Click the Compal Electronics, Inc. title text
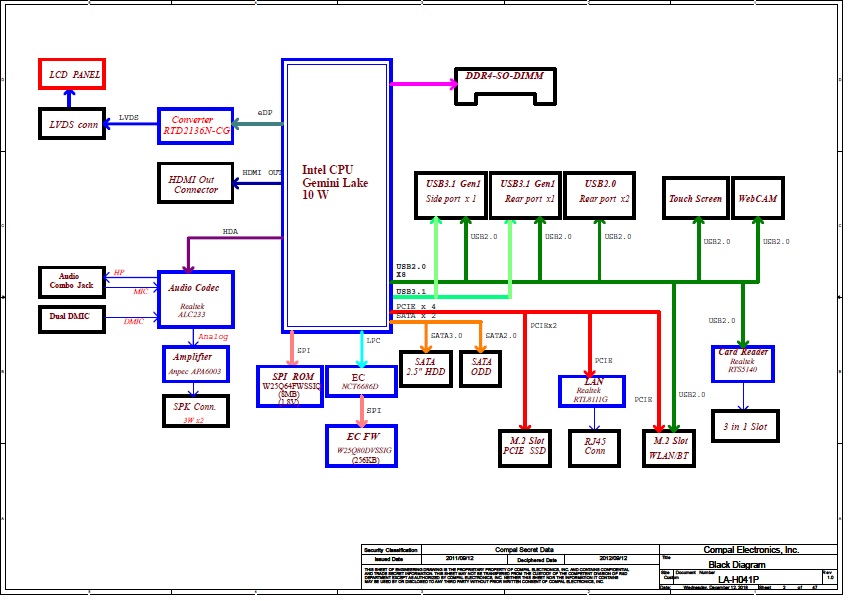This screenshot has width=851, height=601. pos(751,550)
